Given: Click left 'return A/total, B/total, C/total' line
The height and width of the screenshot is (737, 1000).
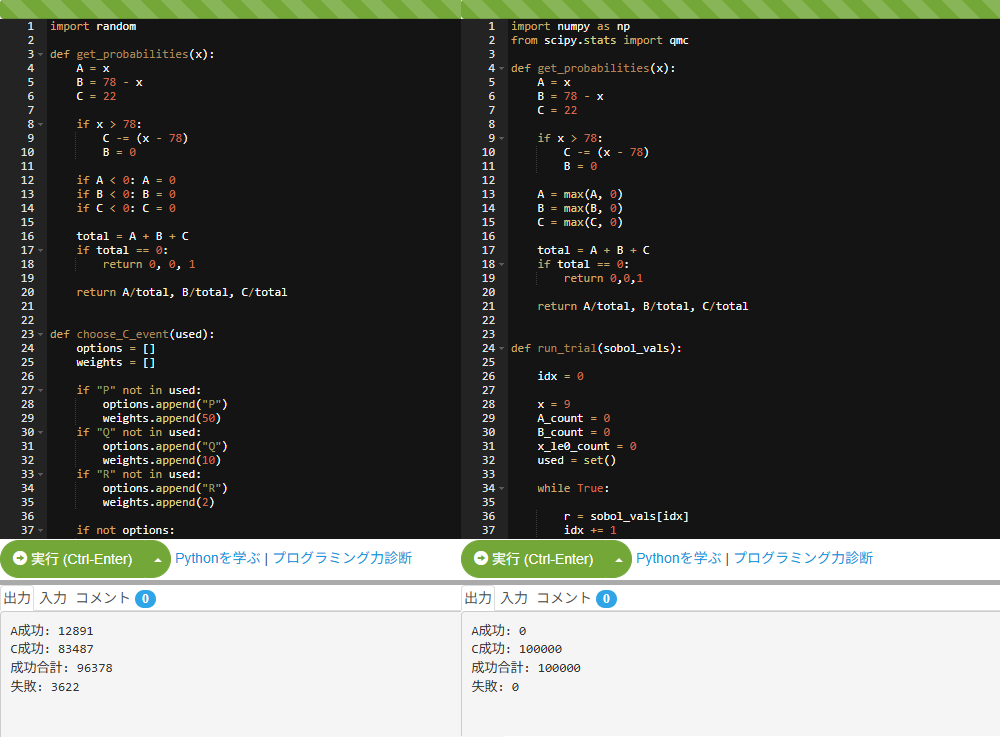Looking at the screenshot, I should point(182,293).
